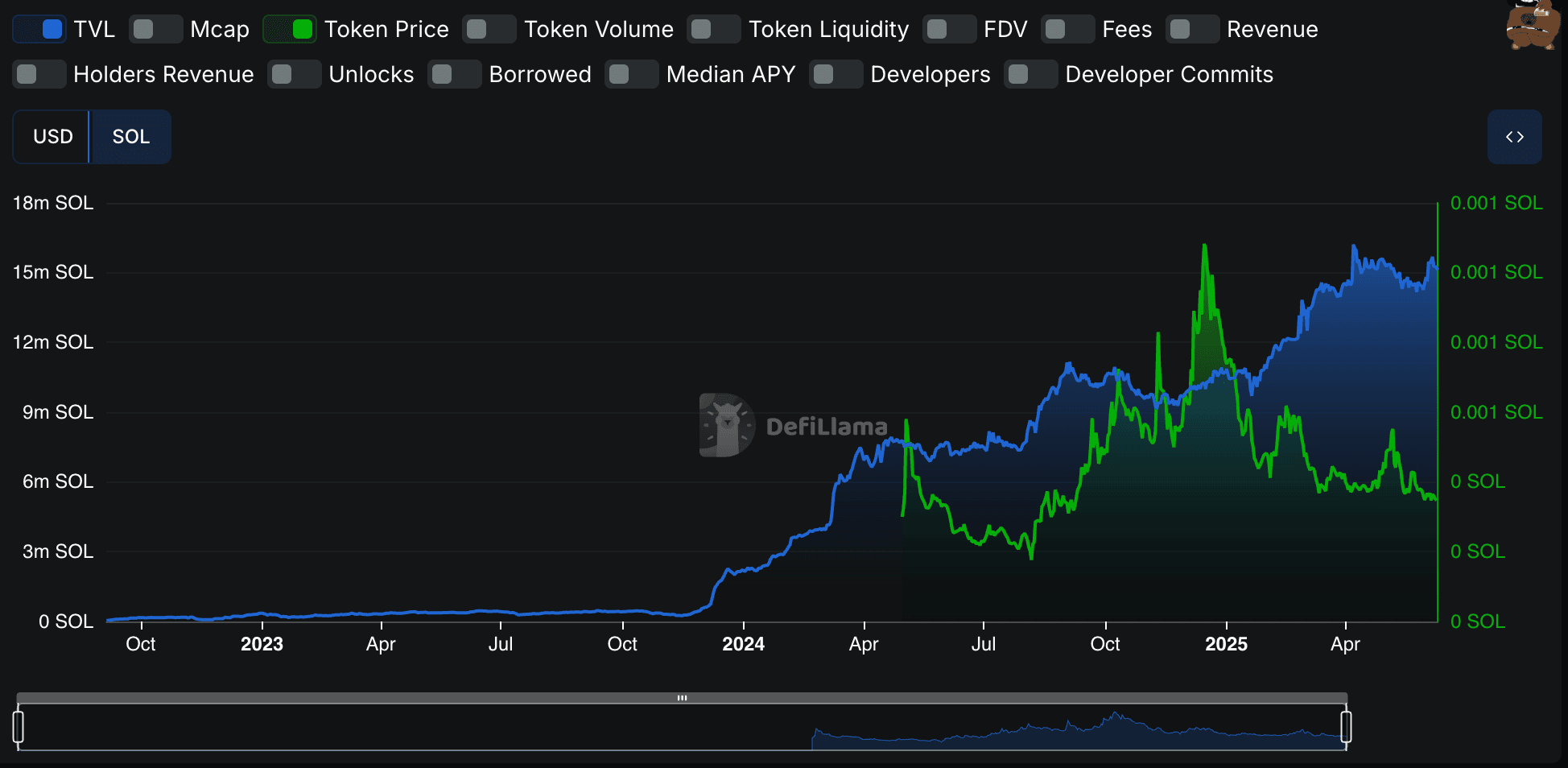
Task: Enable Developer Commits data
Action: click(x=1030, y=74)
